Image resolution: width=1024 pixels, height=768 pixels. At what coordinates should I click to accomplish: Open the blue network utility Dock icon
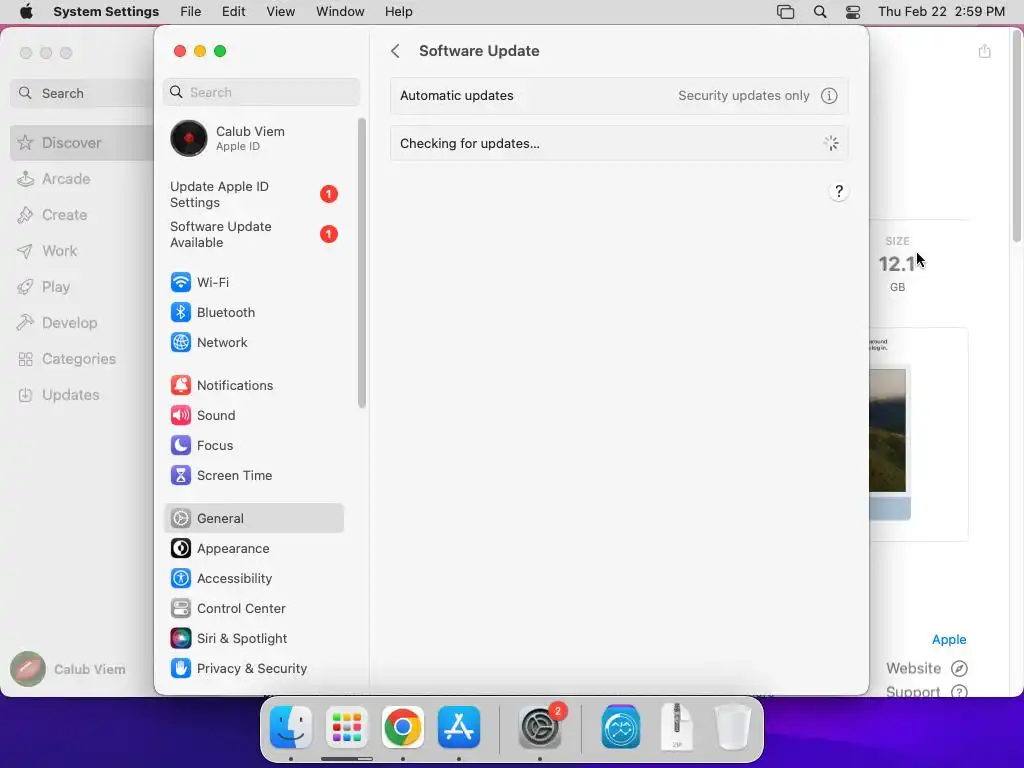coord(620,727)
